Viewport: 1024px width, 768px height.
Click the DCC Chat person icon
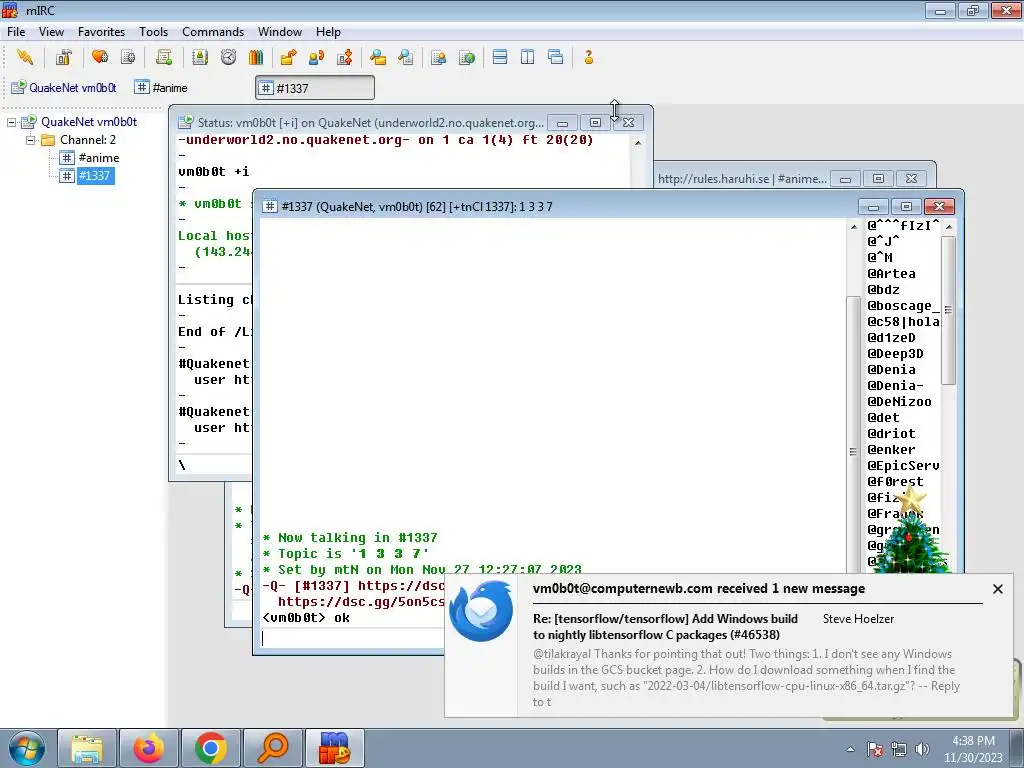[317, 57]
